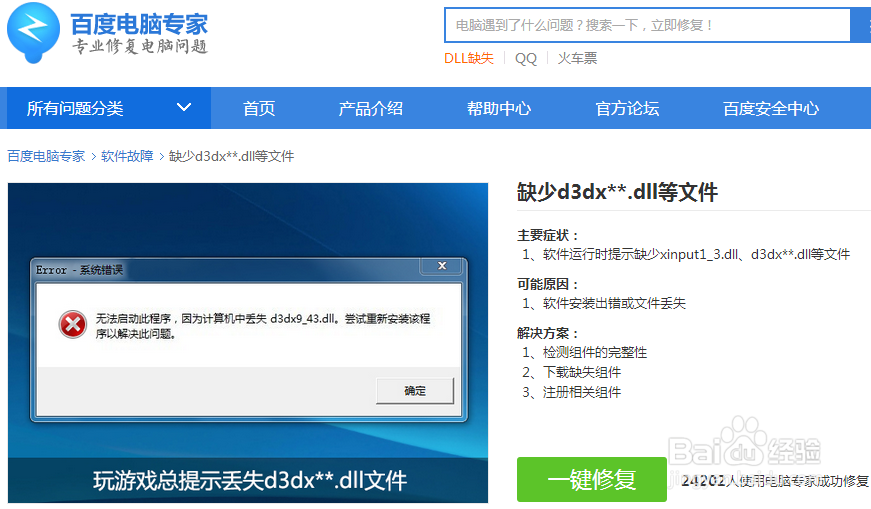Open the 产品介绍 navigation tab
871x509 pixels.
click(x=371, y=108)
